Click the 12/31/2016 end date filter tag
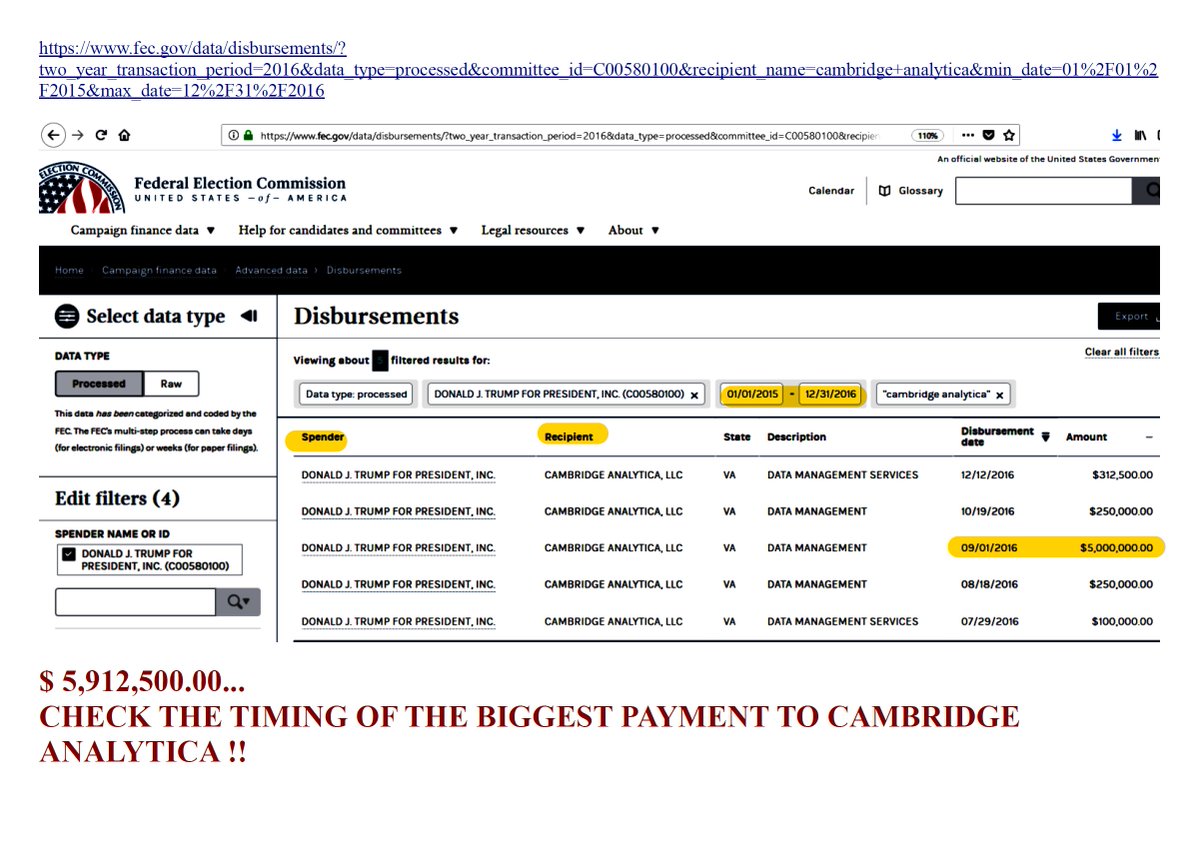 coord(829,394)
